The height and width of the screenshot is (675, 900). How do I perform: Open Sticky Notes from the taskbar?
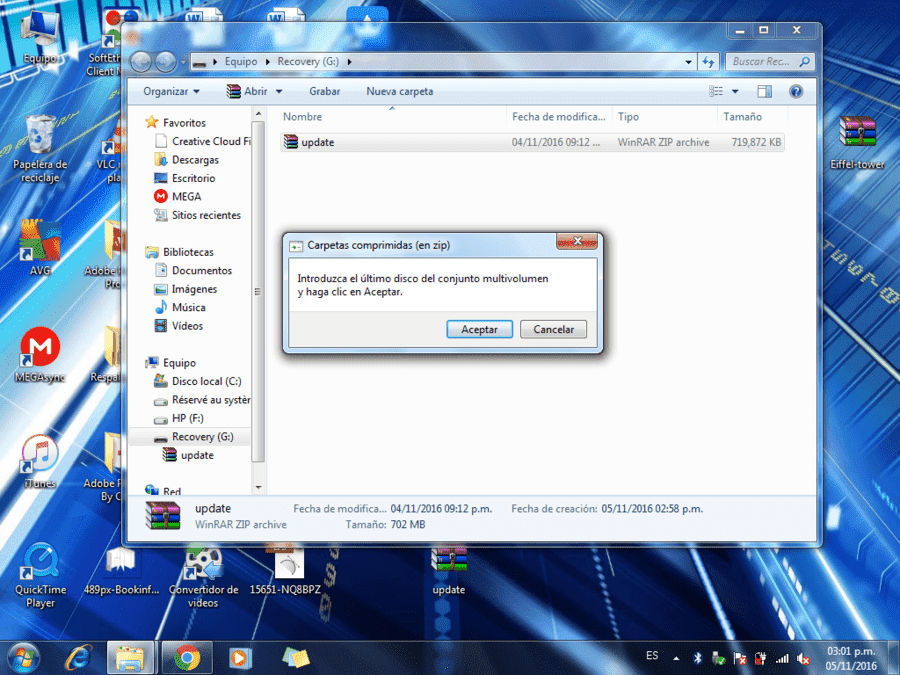point(295,658)
